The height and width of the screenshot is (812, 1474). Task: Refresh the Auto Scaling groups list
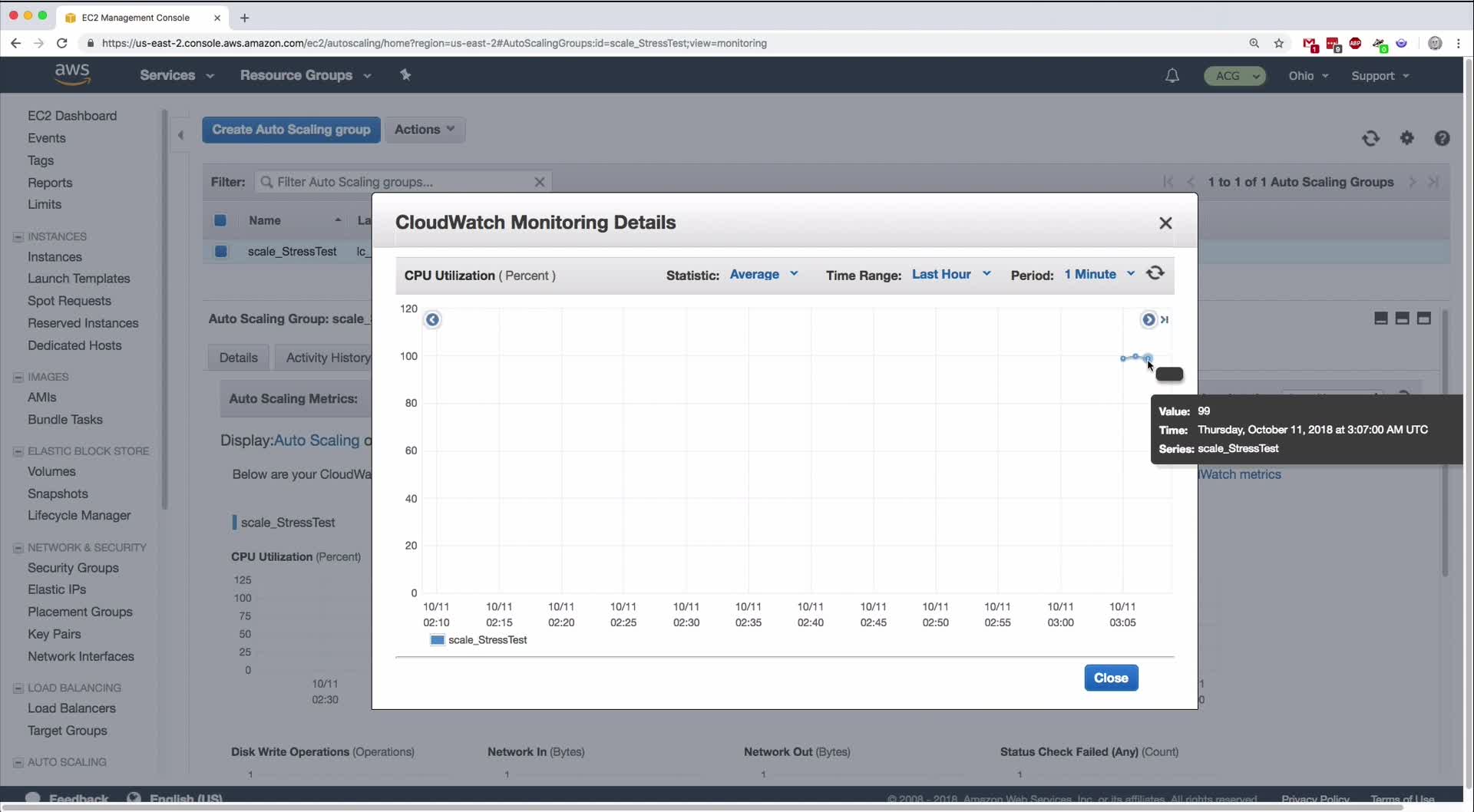pos(1370,138)
